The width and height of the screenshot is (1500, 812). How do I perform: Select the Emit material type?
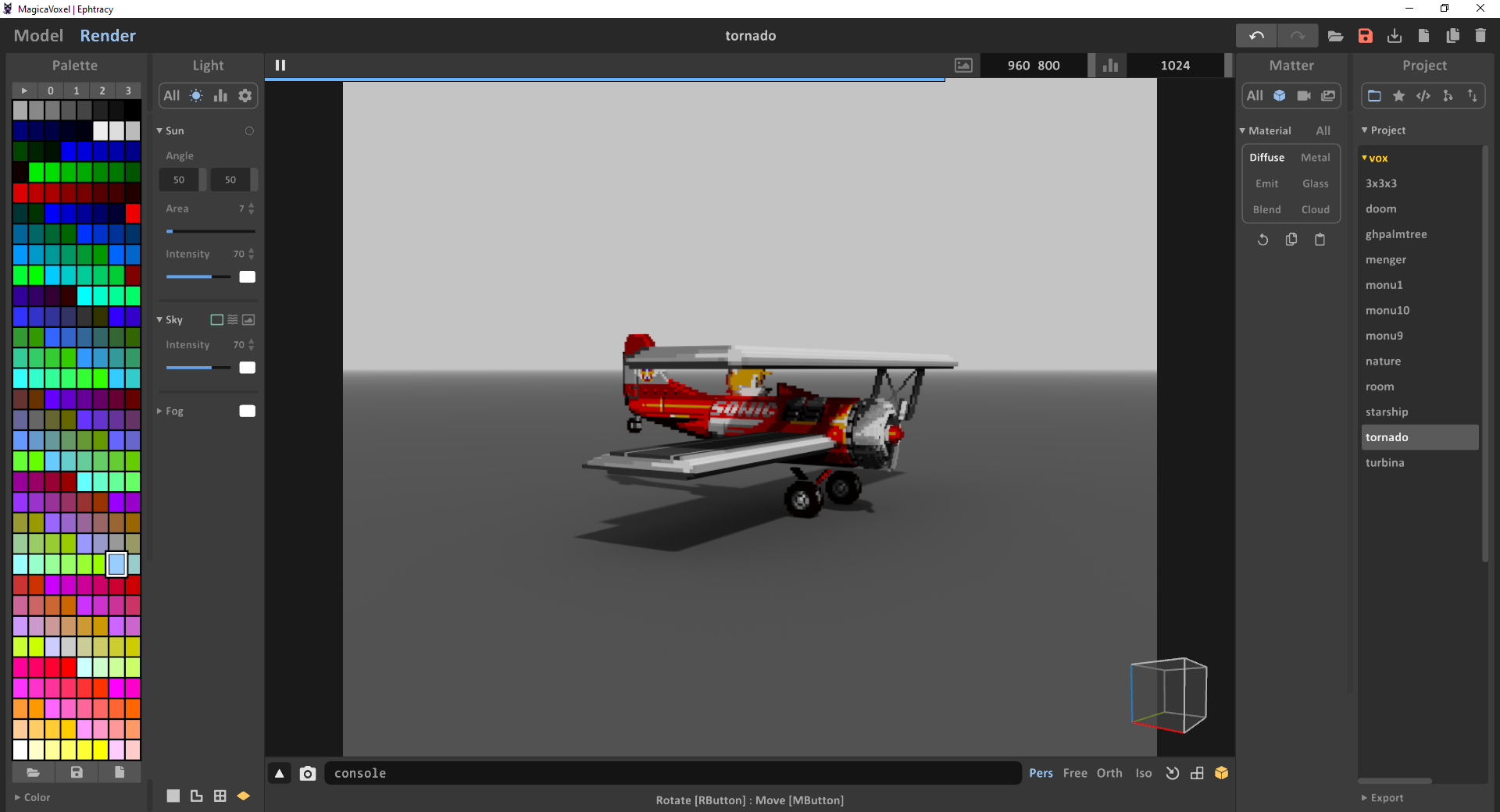tap(1267, 183)
